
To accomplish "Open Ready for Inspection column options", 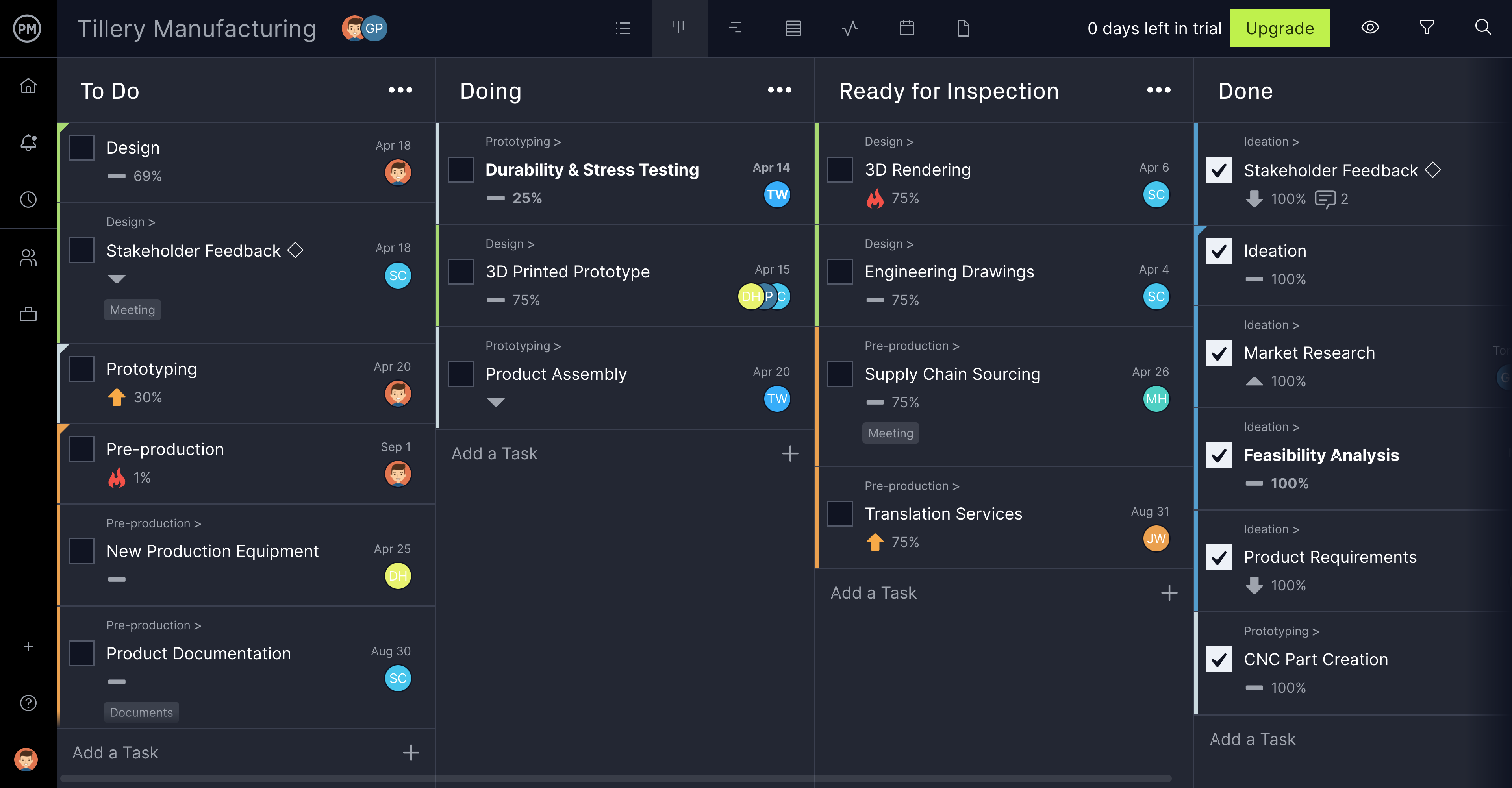I will click(x=1159, y=91).
